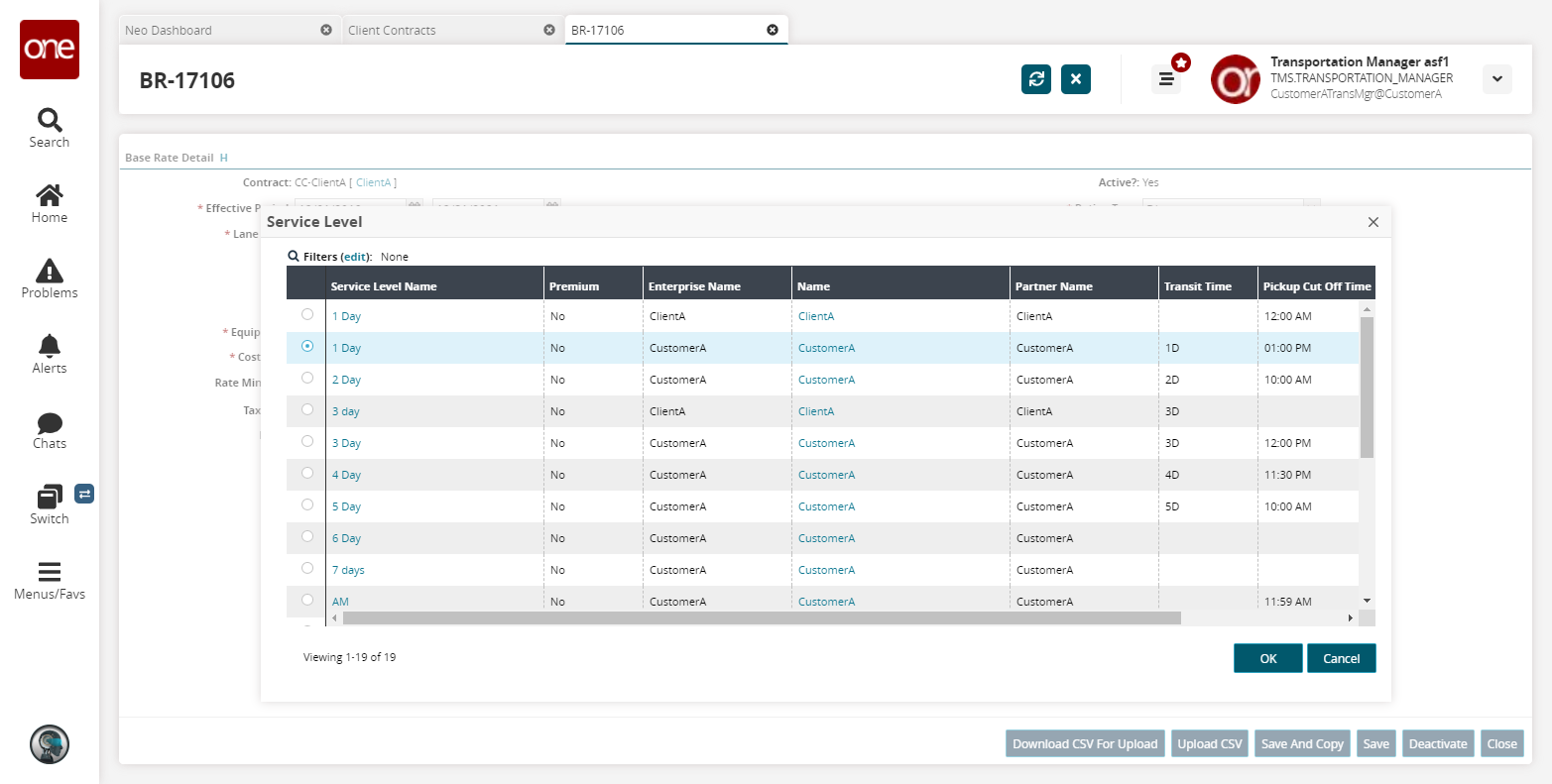Screen dimensions: 1552x784
Task: Select the 5 Day radio button
Action: [x=307, y=504]
